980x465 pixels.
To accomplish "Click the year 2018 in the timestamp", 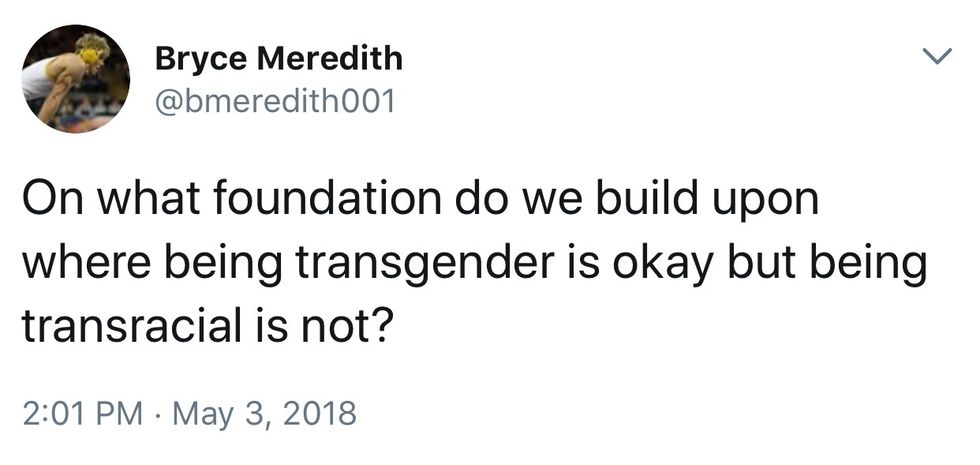I will pos(321,413).
